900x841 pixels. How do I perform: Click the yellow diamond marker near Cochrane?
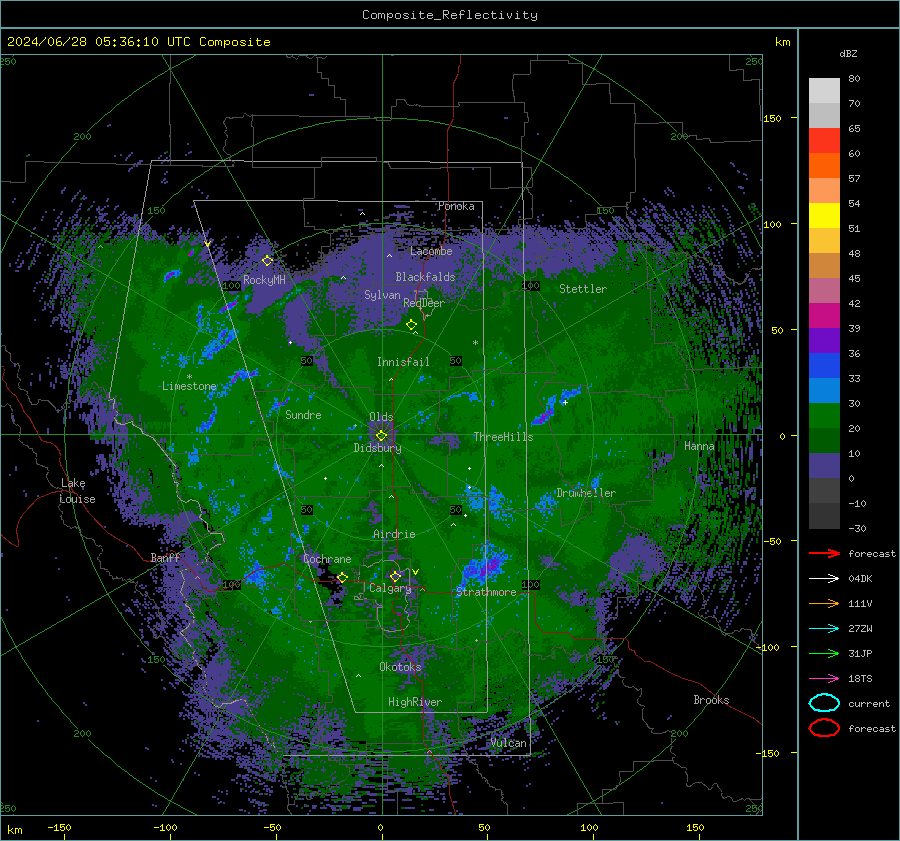click(342, 577)
